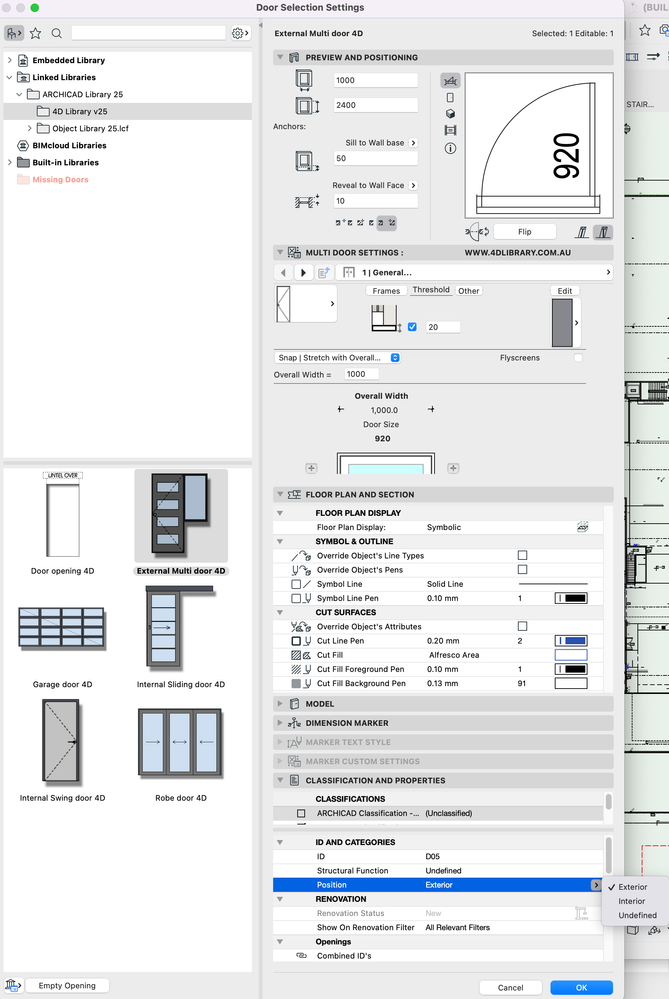Image resolution: width=669 pixels, height=999 pixels.
Task: Choose Interior from Position menu
Action: (x=631, y=901)
